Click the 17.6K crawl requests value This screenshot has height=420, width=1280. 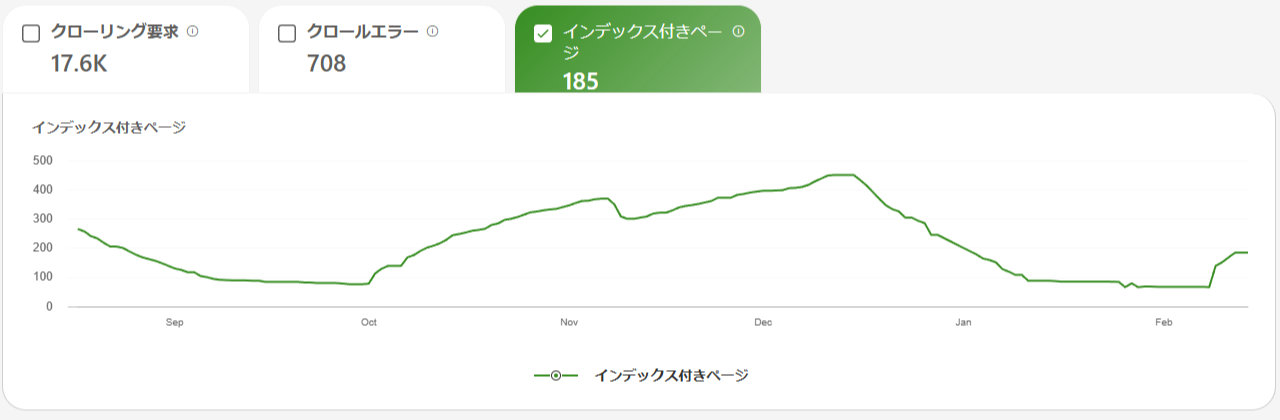coord(79,64)
